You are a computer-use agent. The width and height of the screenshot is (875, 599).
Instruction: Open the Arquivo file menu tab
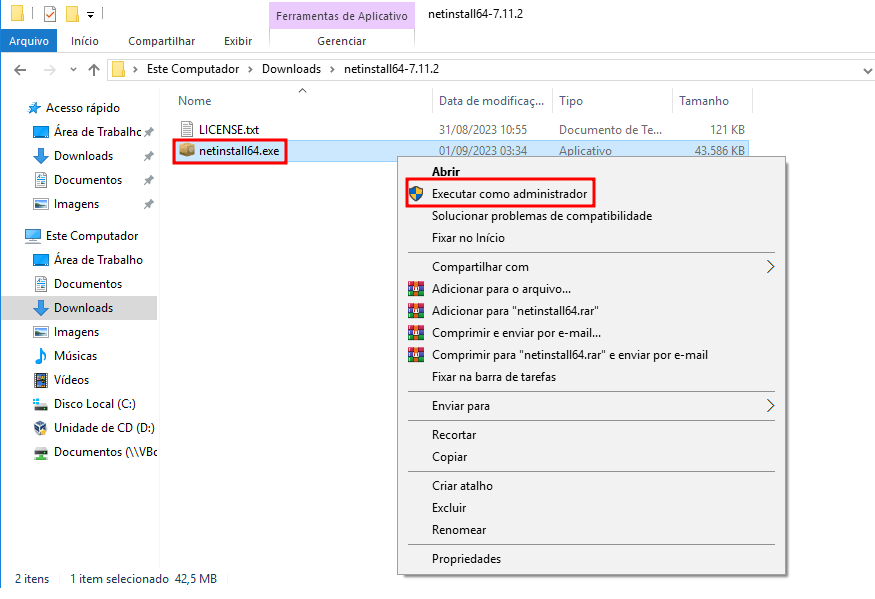[x=29, y=41]
